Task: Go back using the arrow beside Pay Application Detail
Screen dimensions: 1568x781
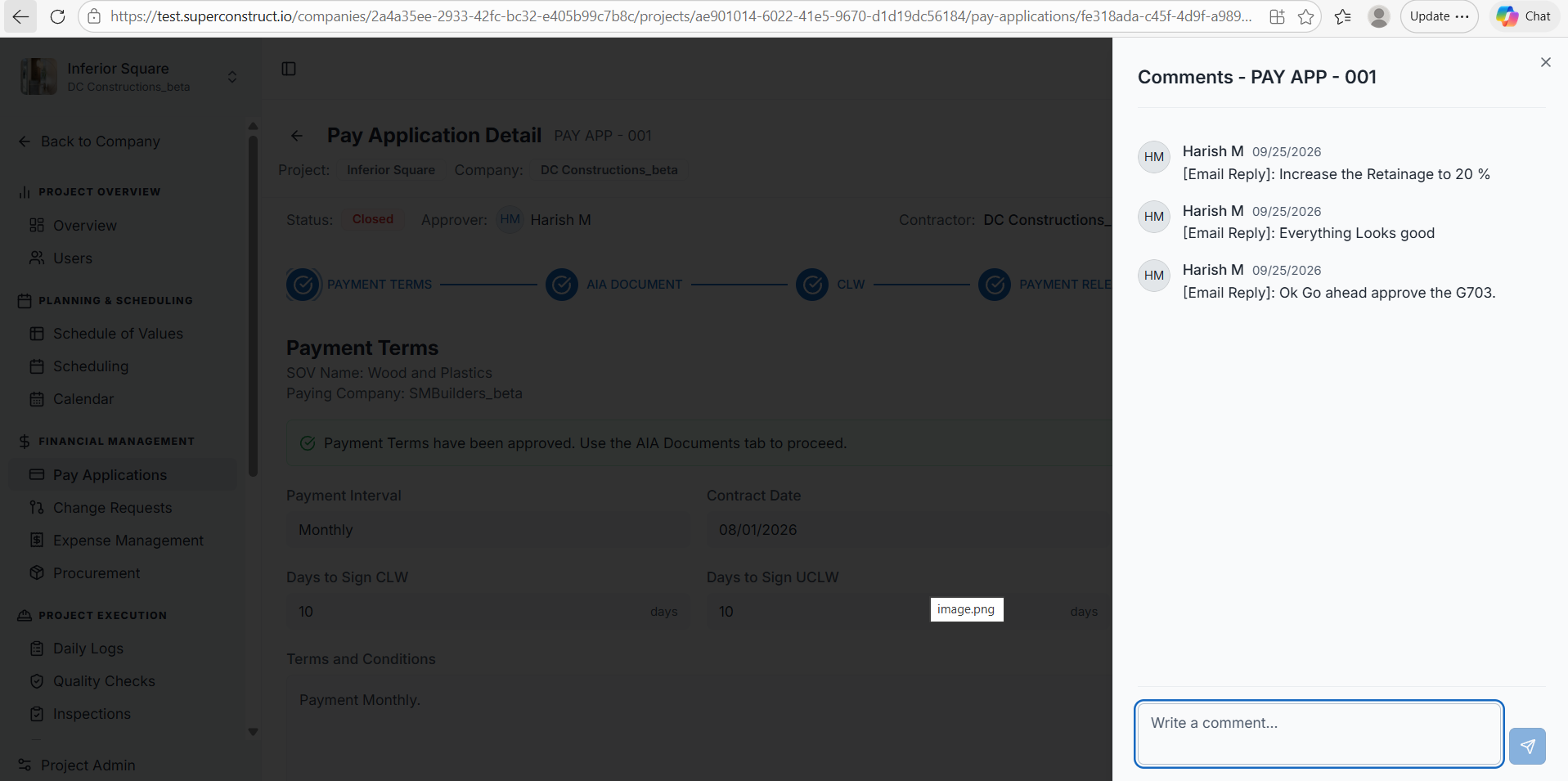Action: pyautogui.click(x=297, y=136)
